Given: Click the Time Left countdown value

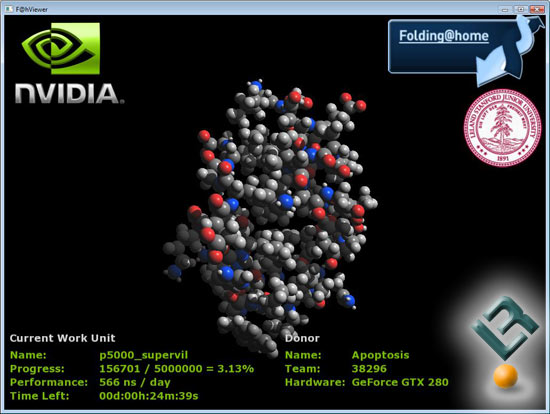Looking at the screenshot, I should coord(149,396).
